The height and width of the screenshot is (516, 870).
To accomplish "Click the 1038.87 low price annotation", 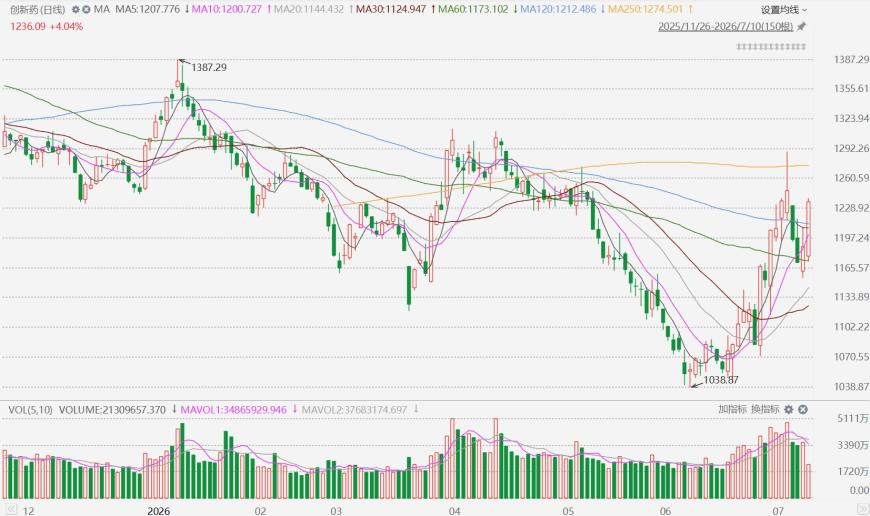I will (721, 380).
